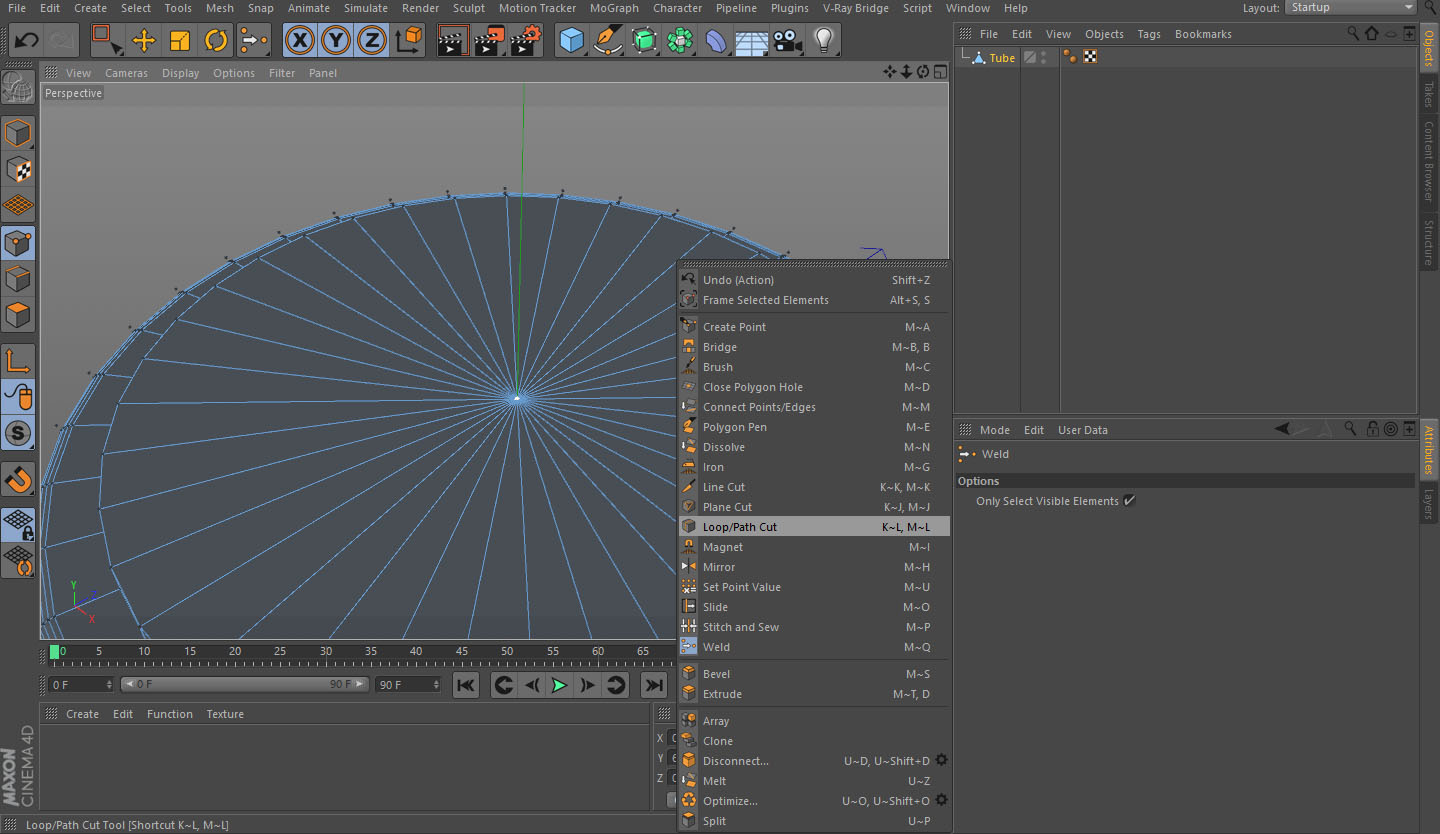Toggle Z axis lock button
1440x834 pixels.
pyautogui.click(x=372, y=41)
